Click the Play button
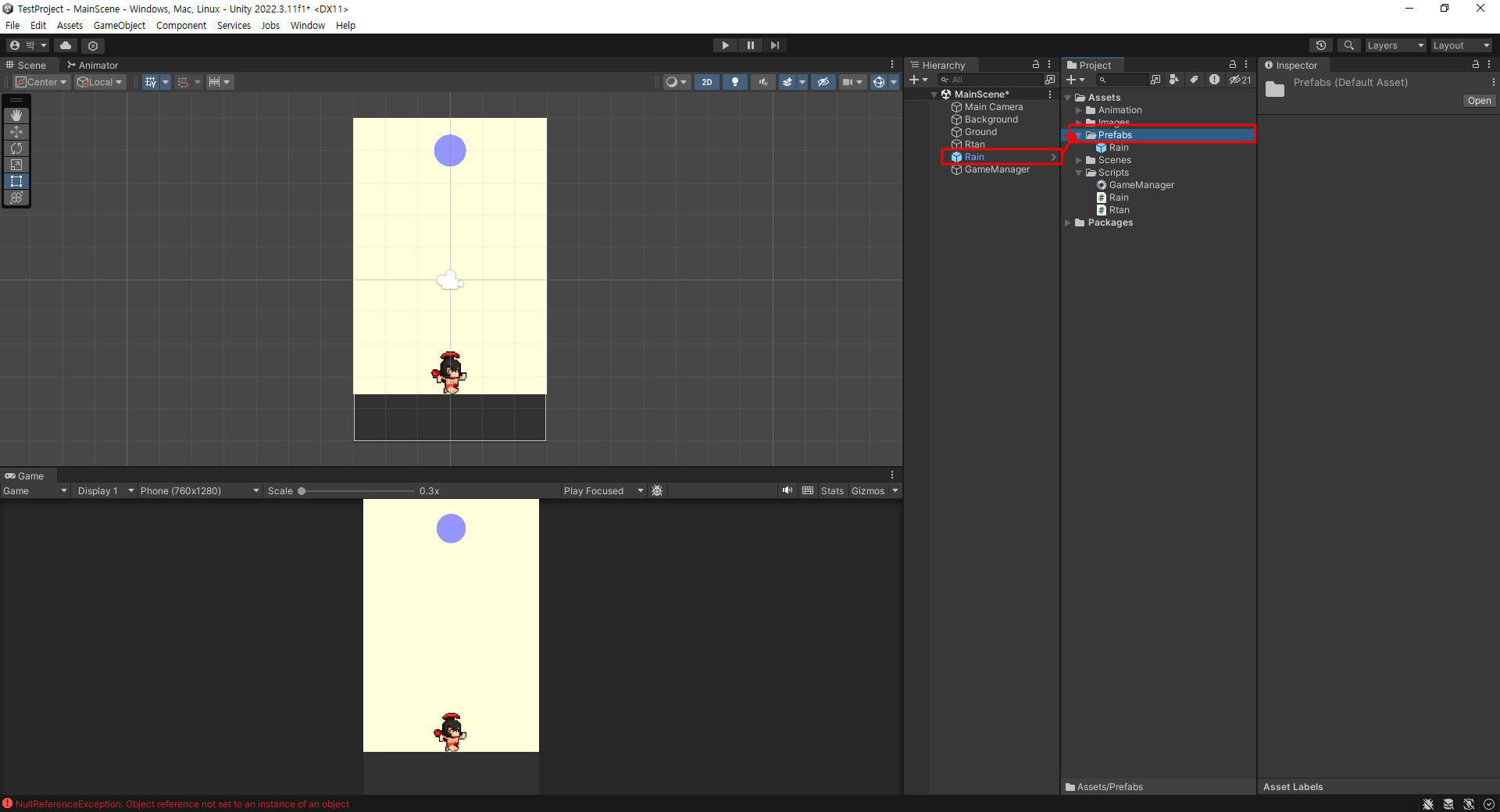This screenshot has height=812, width=1500. [x=725, y=45]
